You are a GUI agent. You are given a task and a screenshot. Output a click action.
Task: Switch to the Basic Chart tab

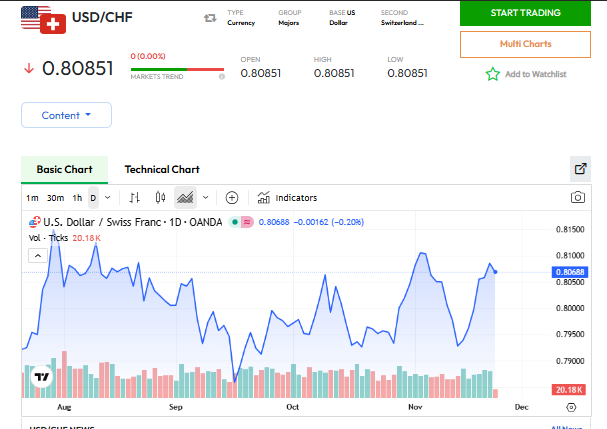[x=64, y=169]
